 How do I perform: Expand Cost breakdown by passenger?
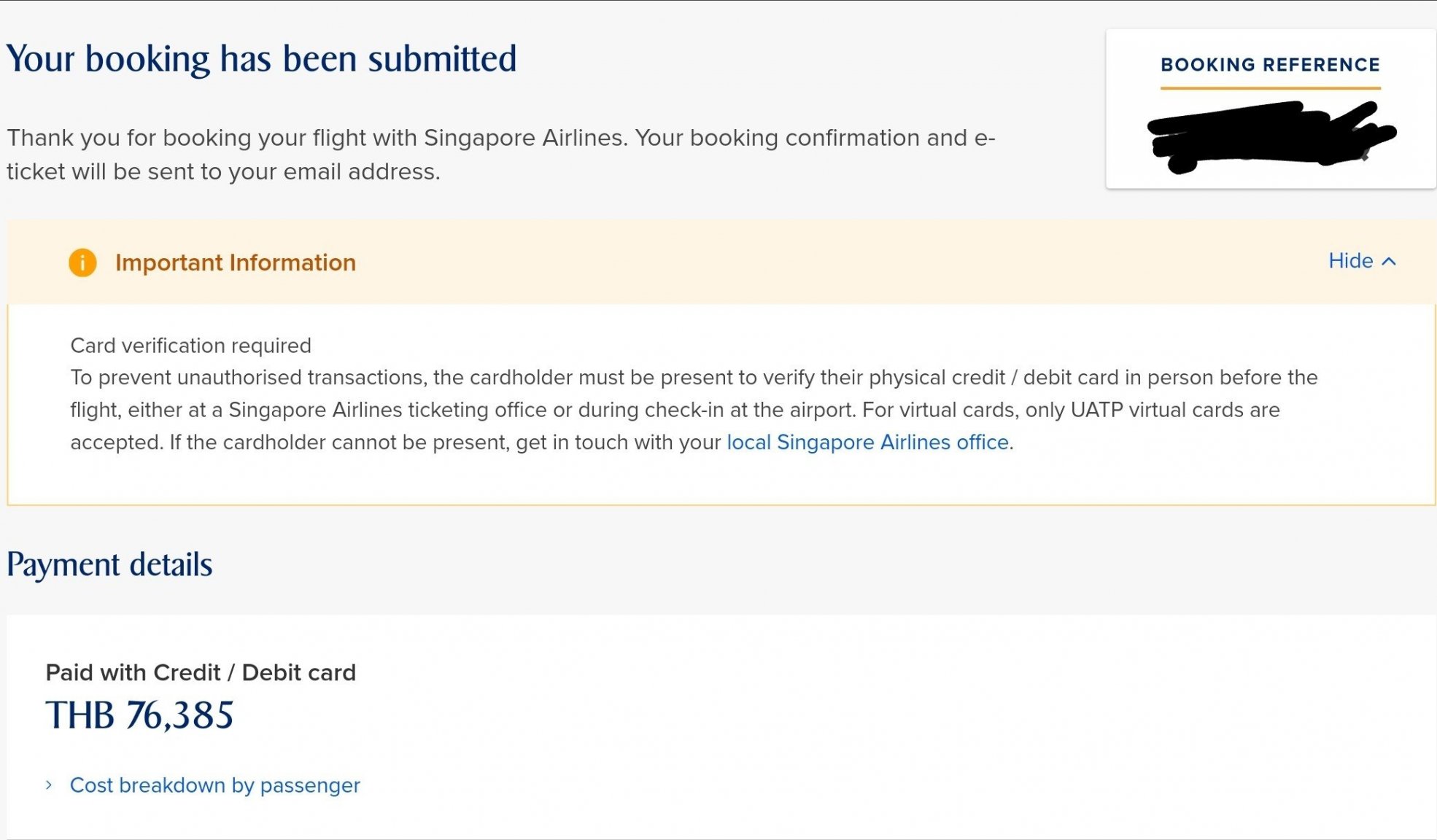point(214,785)
